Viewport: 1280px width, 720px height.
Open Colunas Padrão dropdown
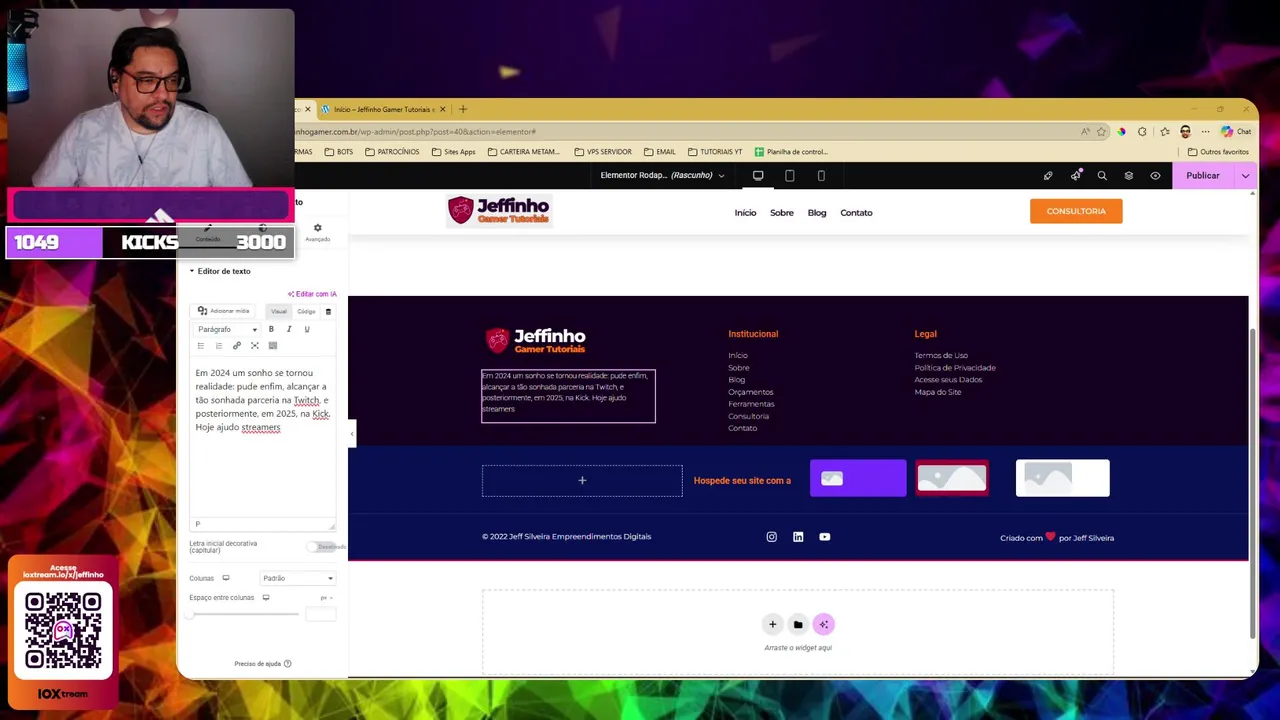coord(297,578)
